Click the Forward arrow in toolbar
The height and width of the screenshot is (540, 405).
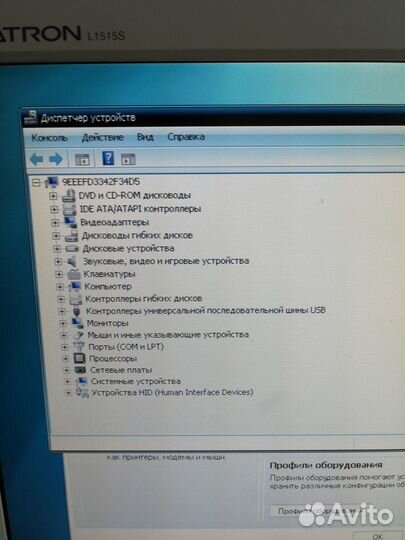tap(56, 159)
